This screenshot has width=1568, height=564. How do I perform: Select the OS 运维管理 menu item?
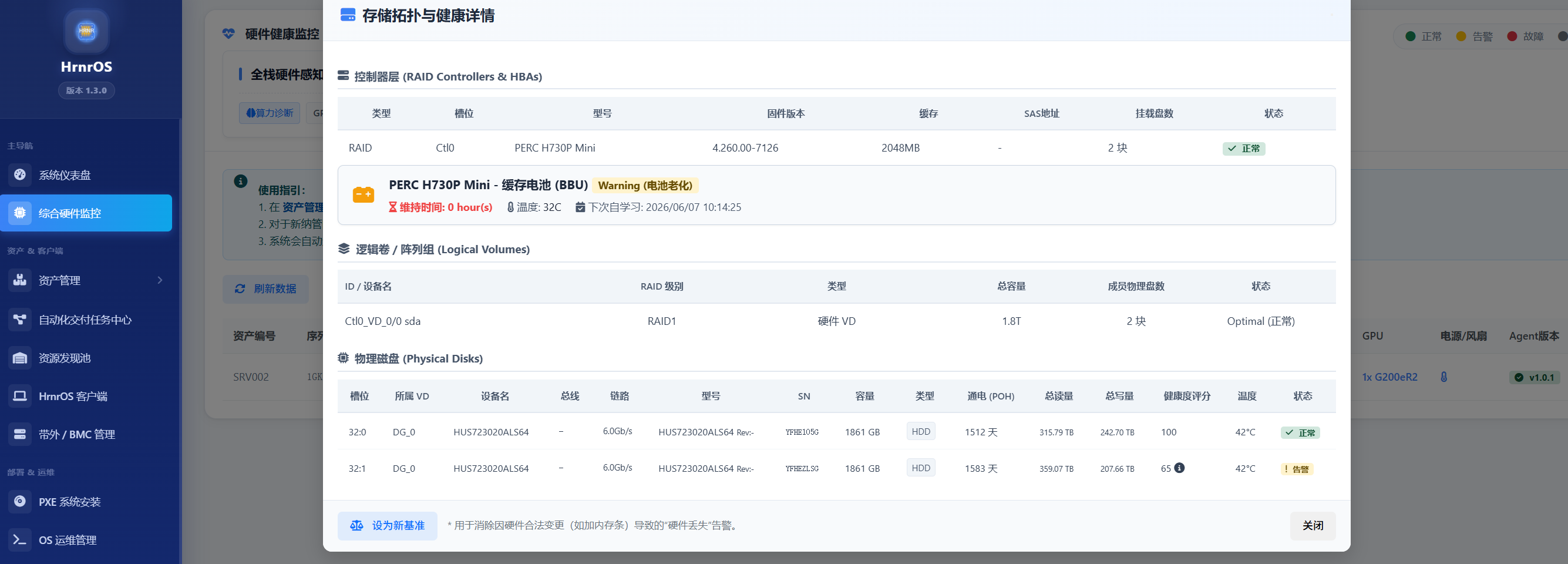tap(20, 540)
